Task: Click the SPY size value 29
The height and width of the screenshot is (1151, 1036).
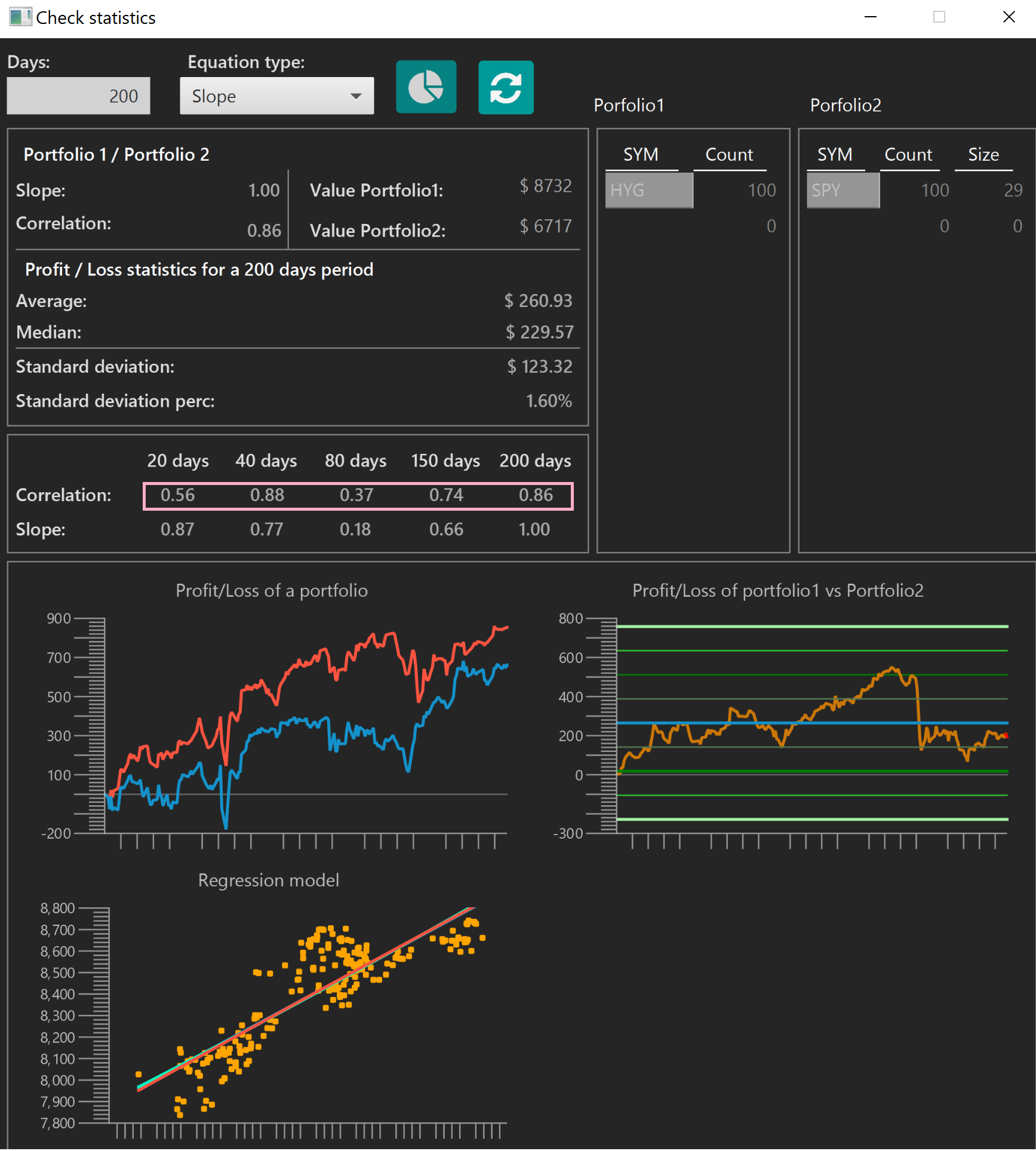Action: (1013, 191)
